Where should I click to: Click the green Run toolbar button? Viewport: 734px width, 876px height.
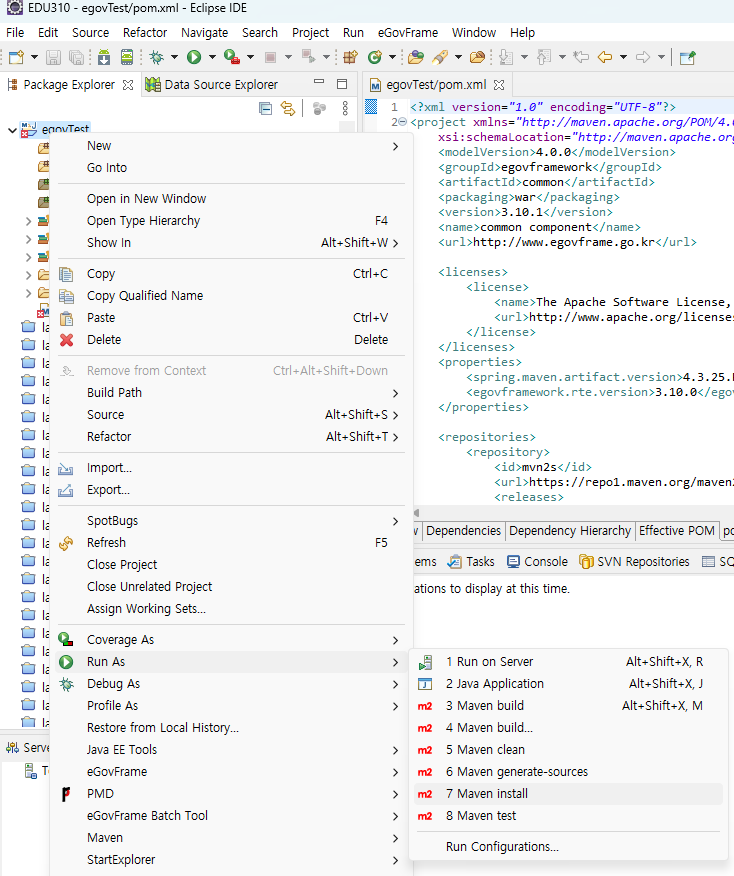[x=194, y=57]
